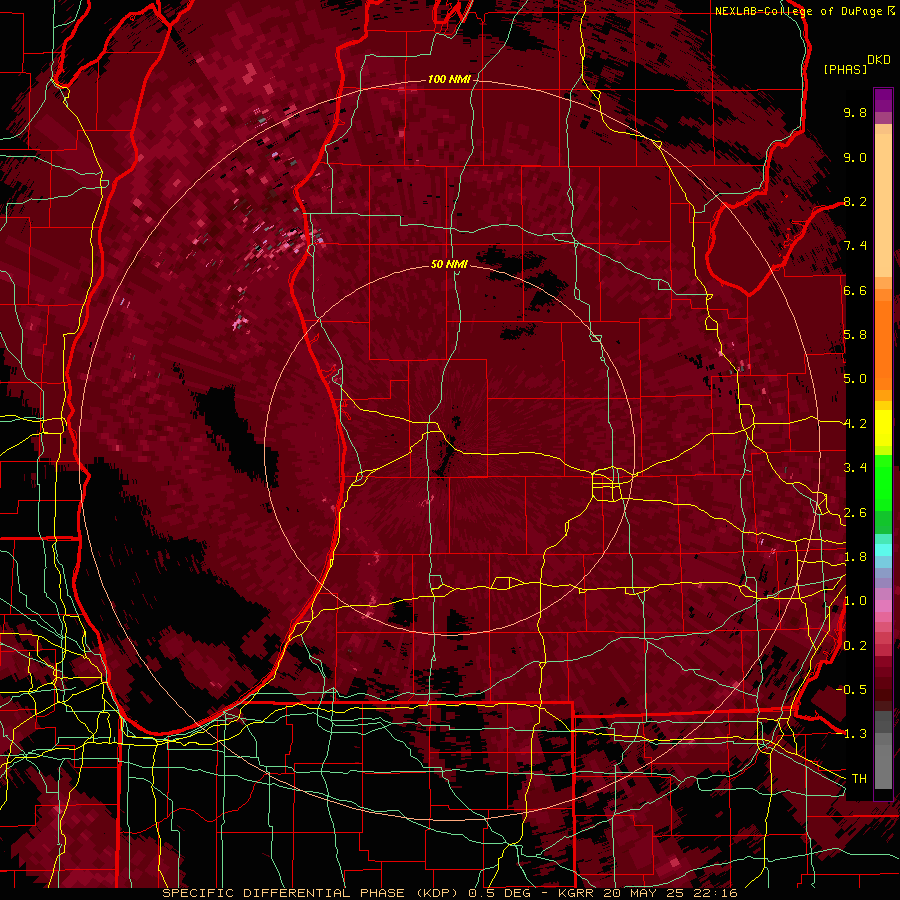Click the 4.2 scale value
This screenshot has height=900, width=900.
(855, 424)
